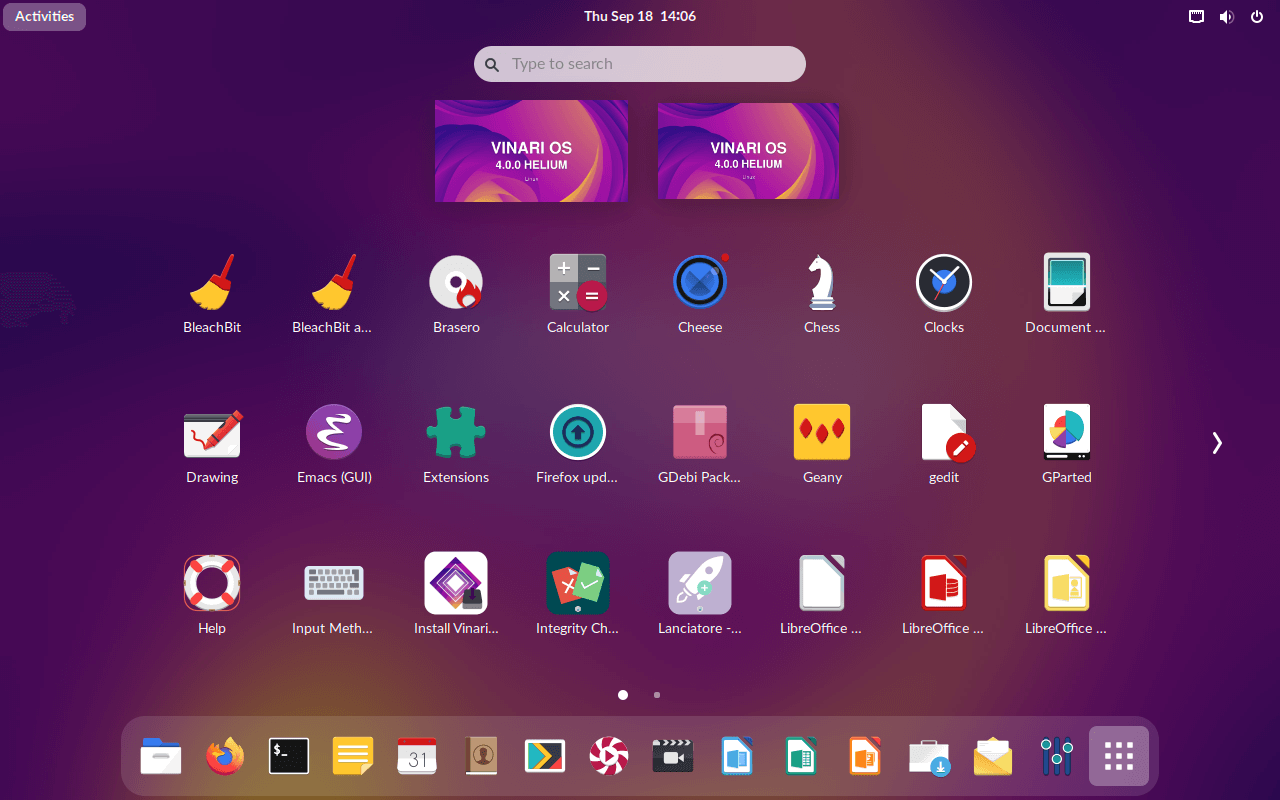The image size is (1280, 800).
Task: Select the right workspace thumbnail
Action: (749, 151)
